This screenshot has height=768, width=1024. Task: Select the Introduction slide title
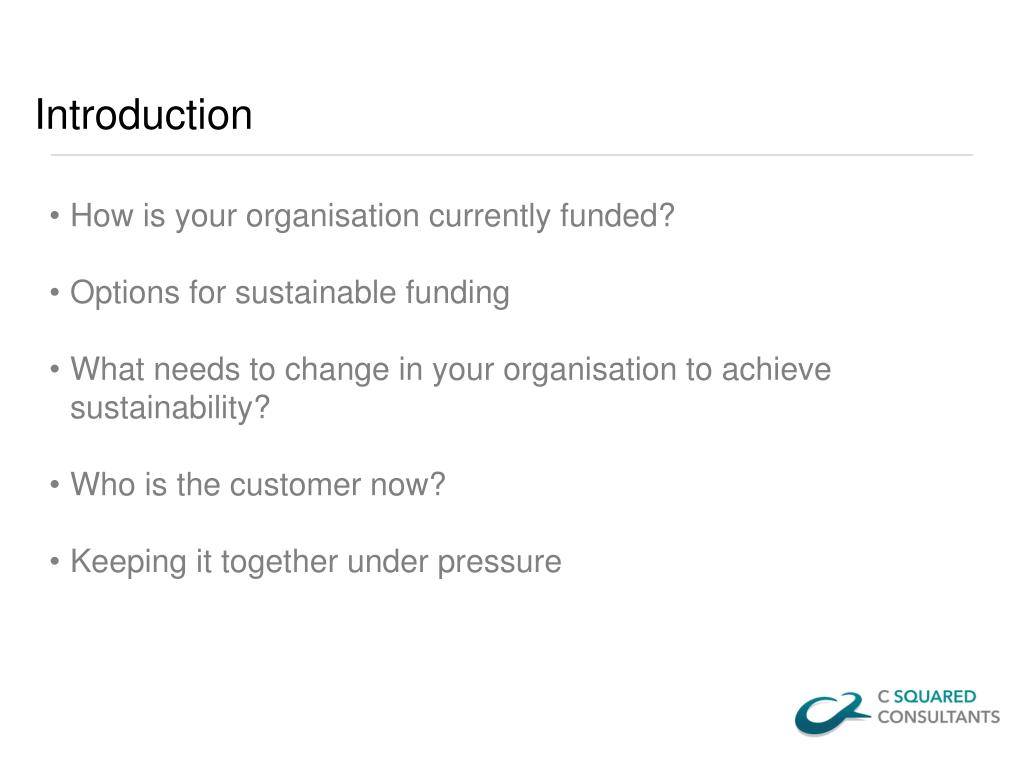[144, 115]
